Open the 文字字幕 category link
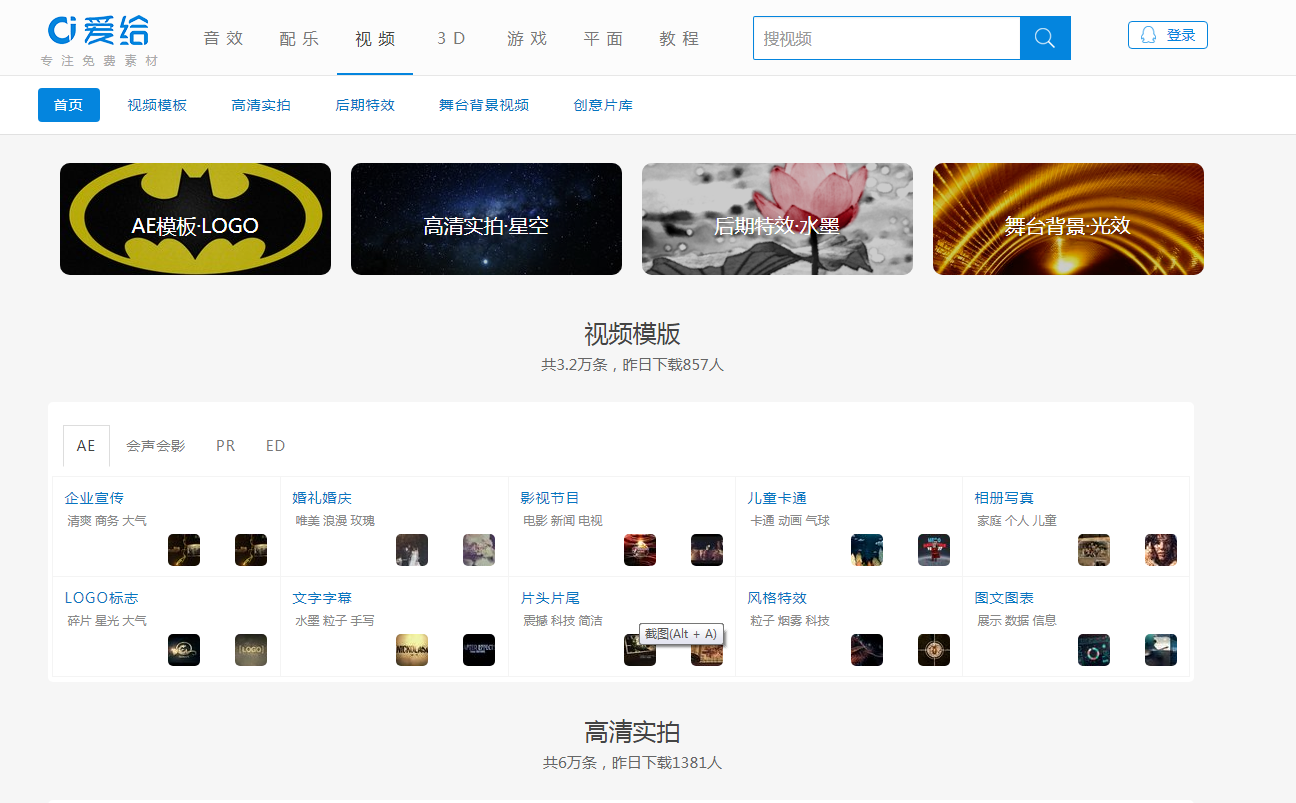The image size is (1296, 803). 322,598
